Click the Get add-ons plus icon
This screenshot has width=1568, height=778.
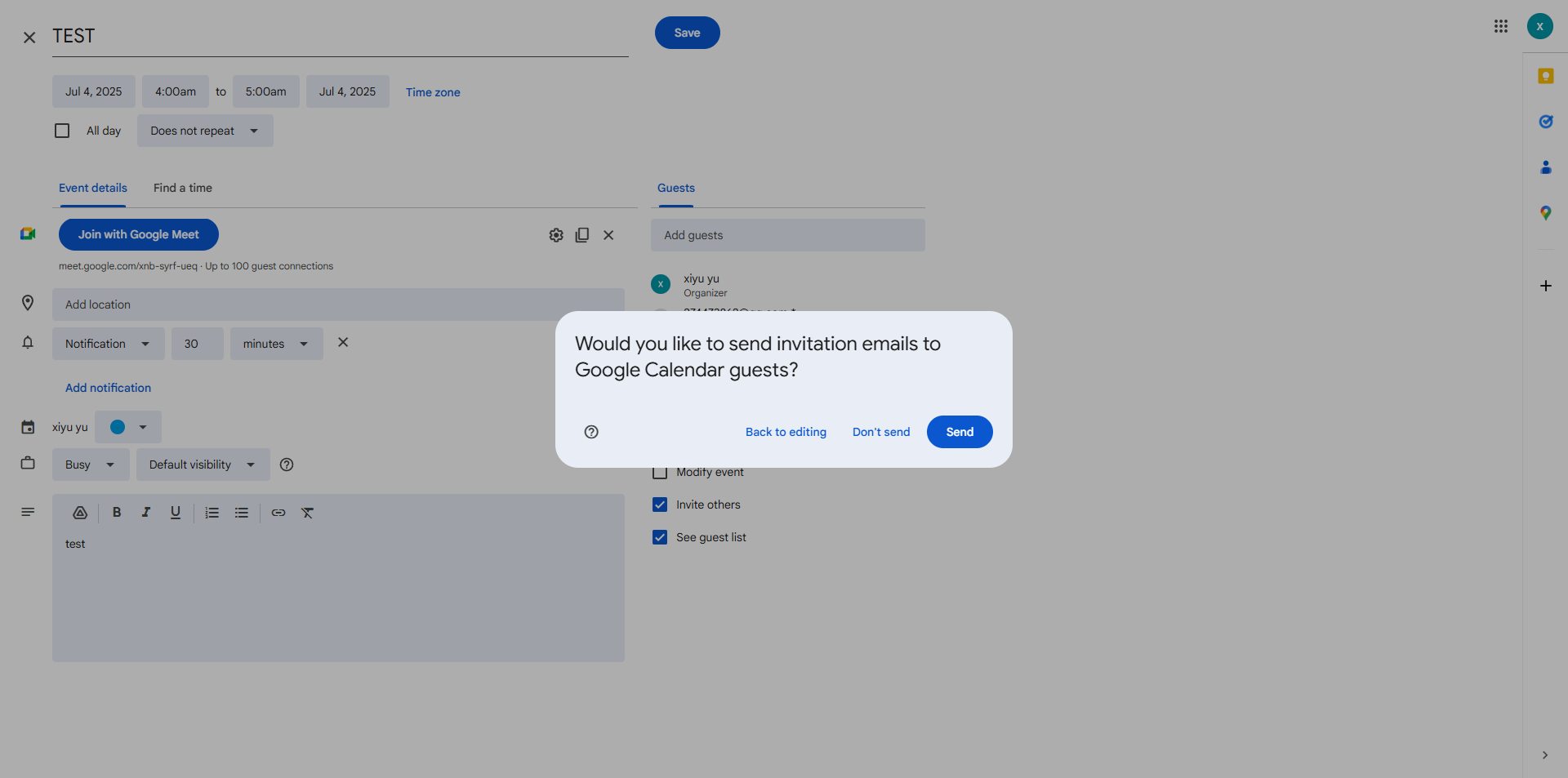[1545, 286]
